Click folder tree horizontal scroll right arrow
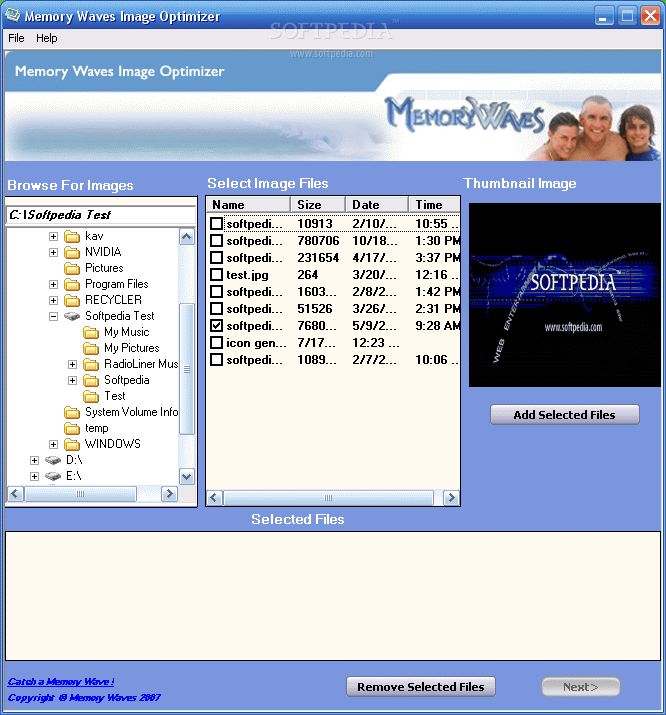The image size is (666, 715). tap(170, 493)
